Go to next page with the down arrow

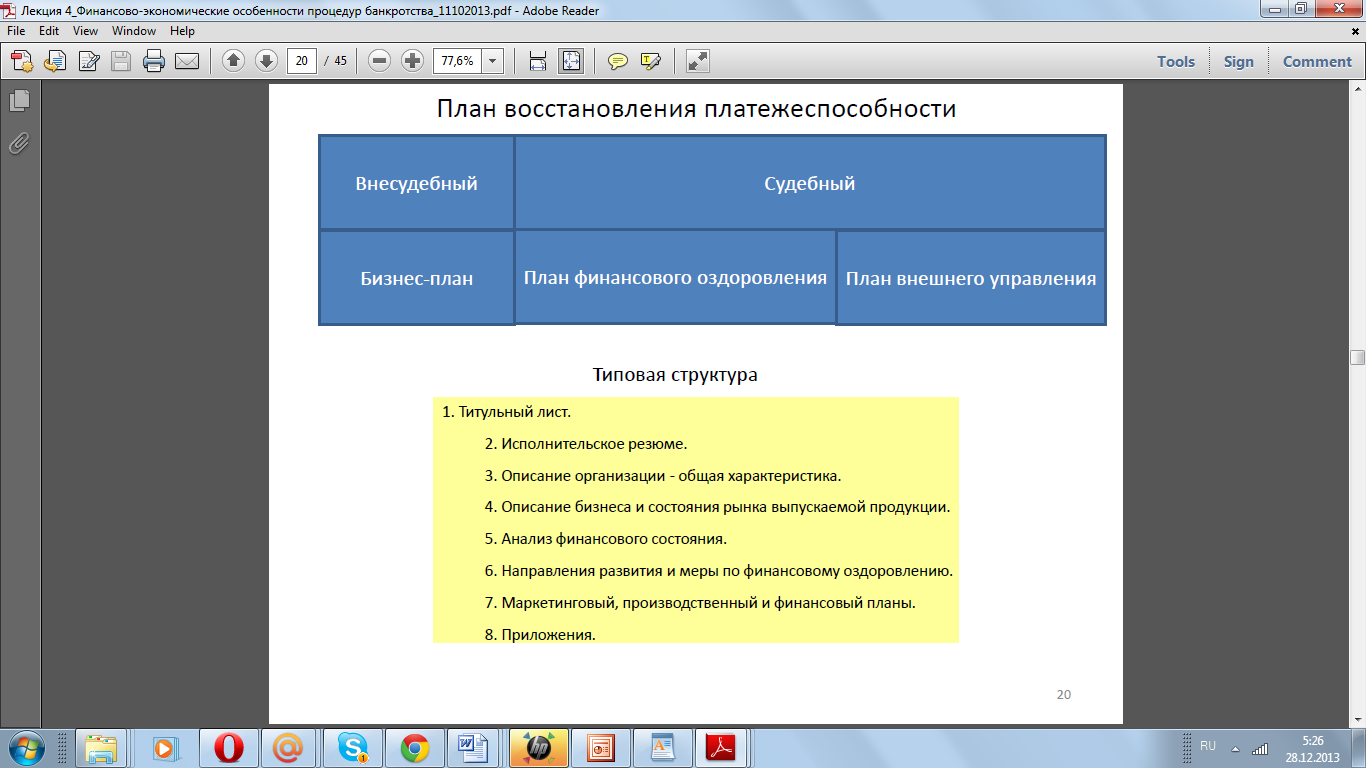click(x=266, y=61)
